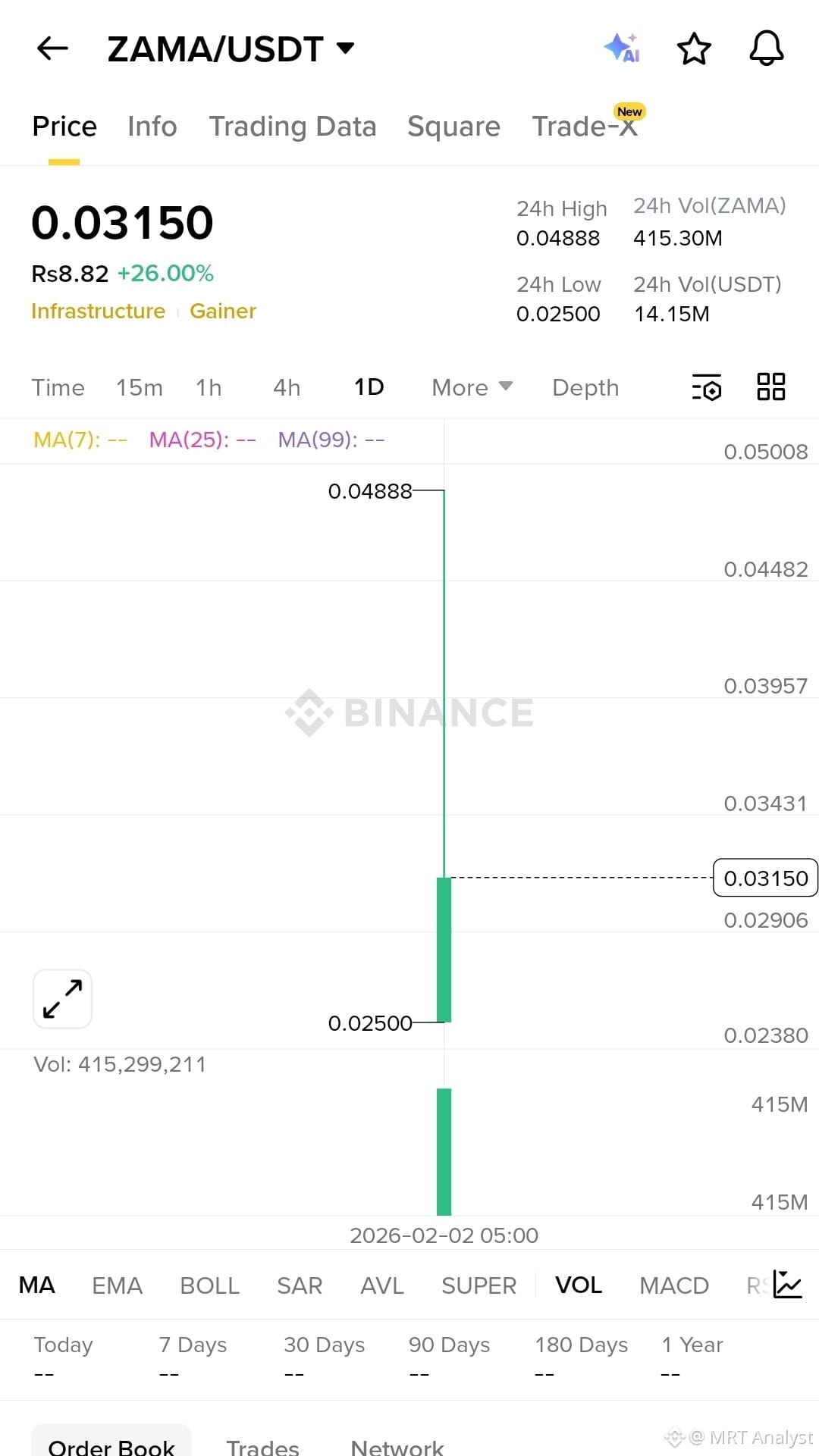Set a price alert with bell icon
This screenshot has width=819, height=1456.
coord(767,49)
